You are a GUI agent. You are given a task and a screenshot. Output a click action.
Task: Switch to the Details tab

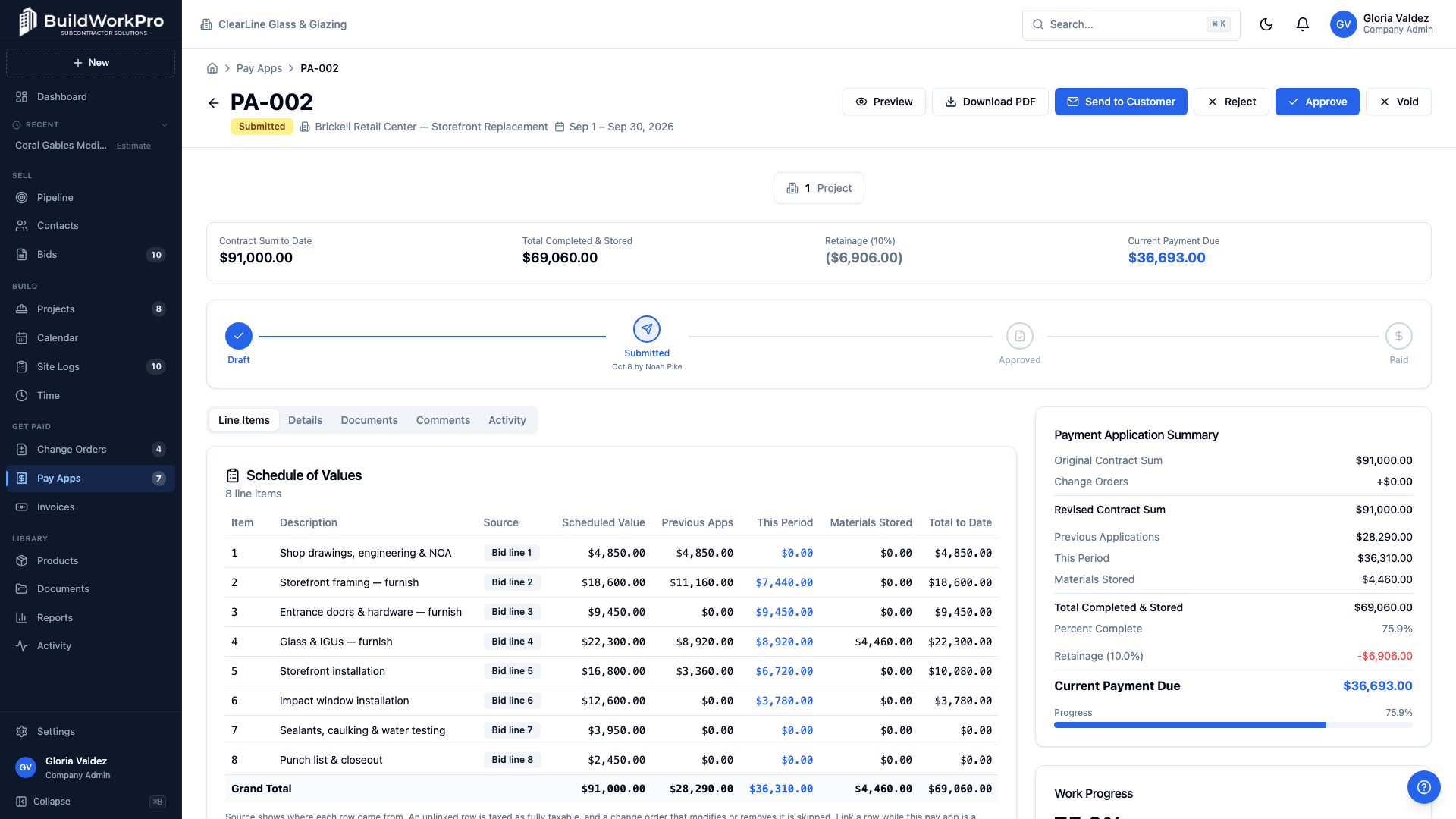[x=305, y=420]
